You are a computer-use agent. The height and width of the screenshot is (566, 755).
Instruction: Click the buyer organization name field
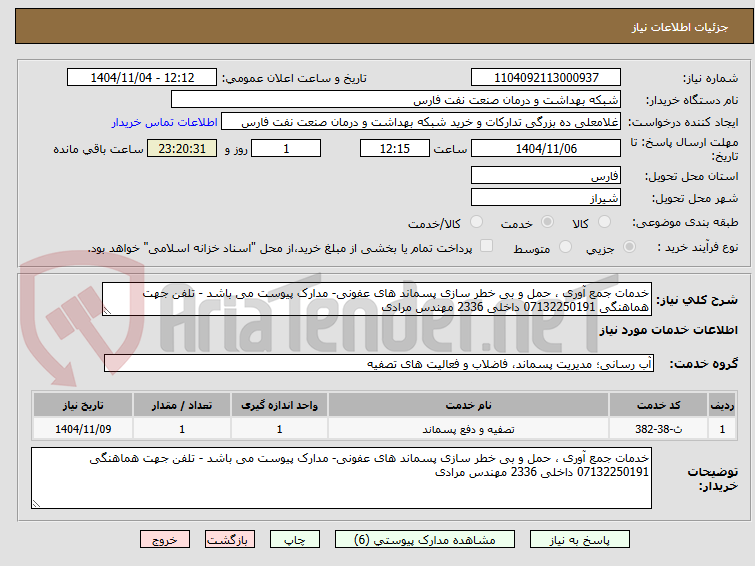pos(396,100)
